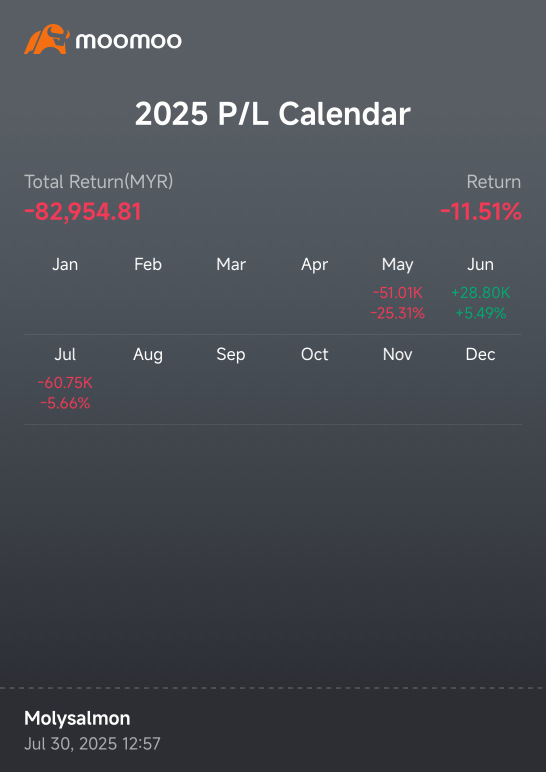This screenshot has width=546, height=772.
Task: Click the moomoo brand wordmark
Action: 128,40
